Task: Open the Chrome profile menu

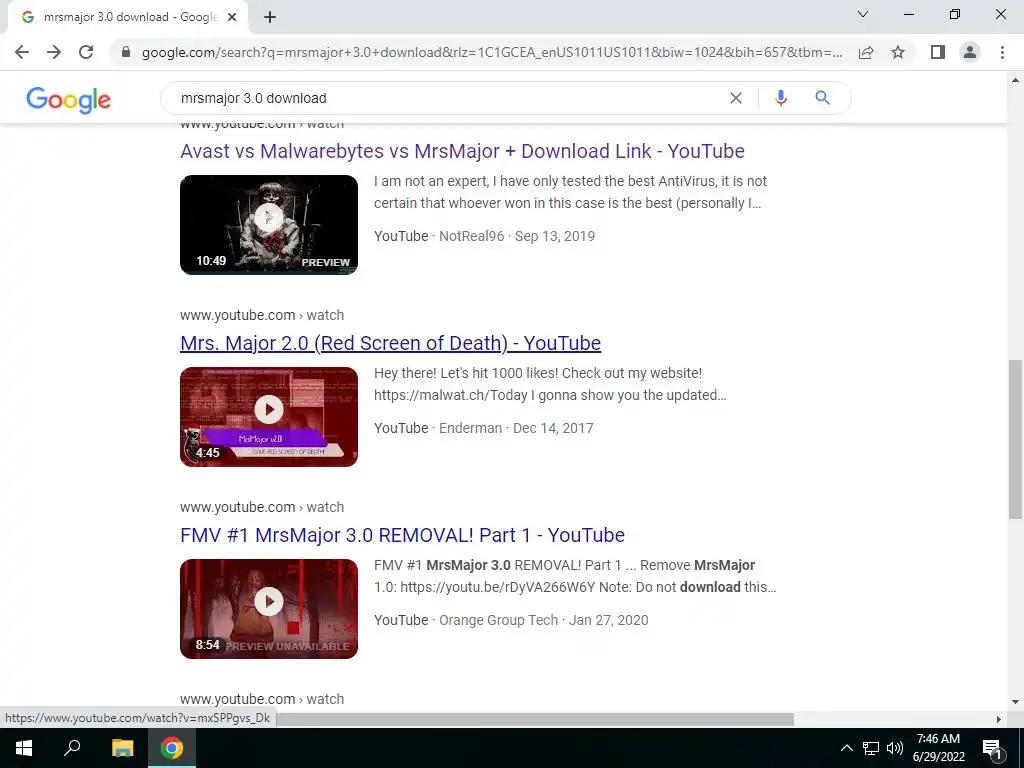Action: tap(970, 52)
